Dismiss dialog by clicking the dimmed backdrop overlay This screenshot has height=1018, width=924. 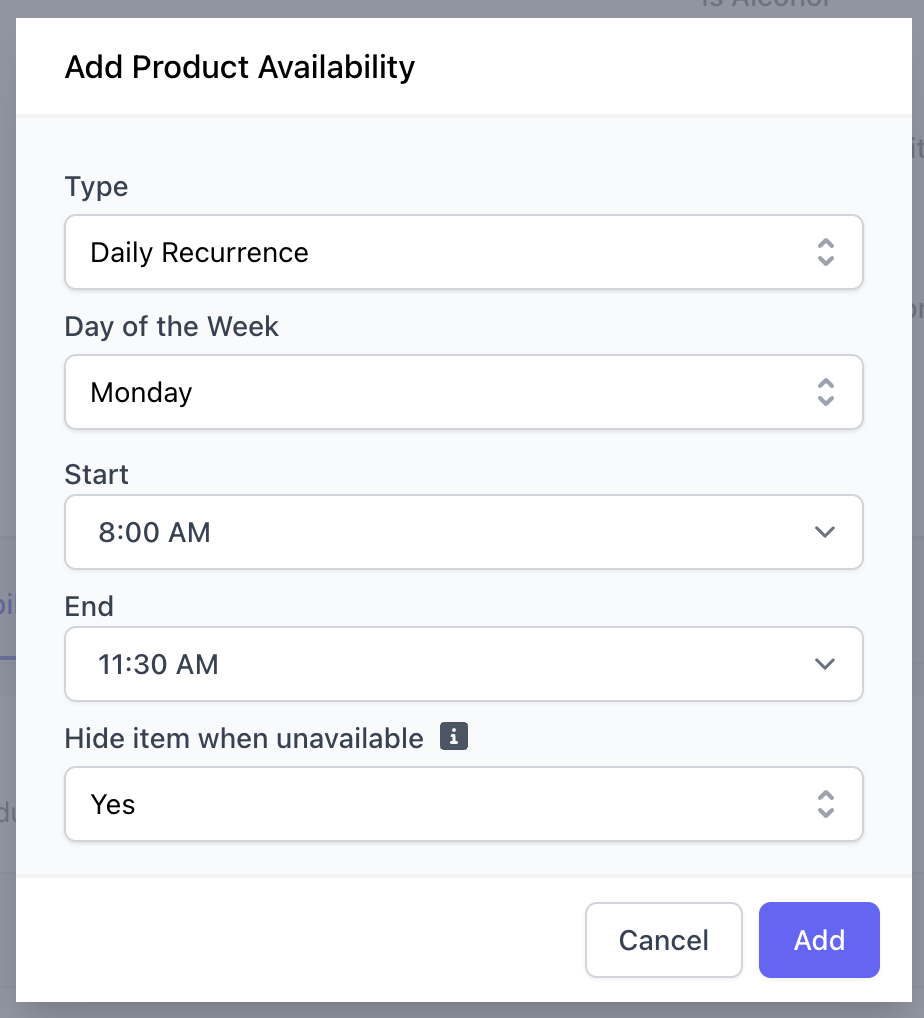point(462,1010)
